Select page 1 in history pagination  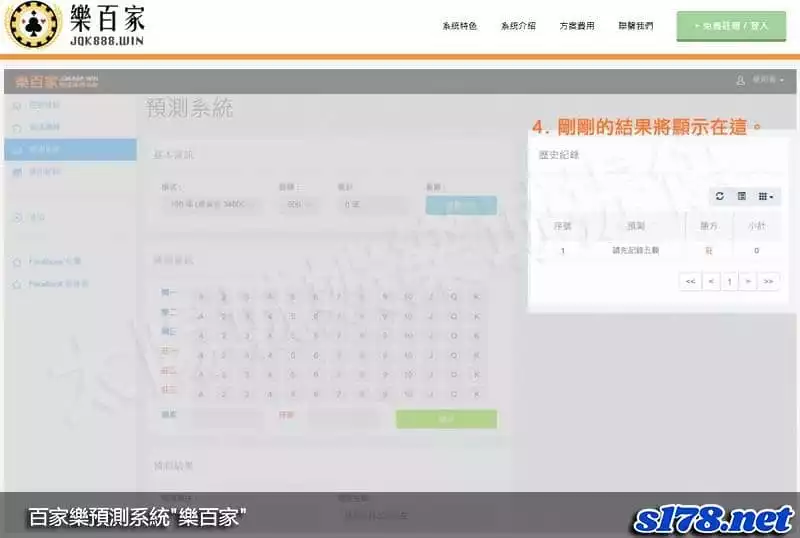coord(730,281)
